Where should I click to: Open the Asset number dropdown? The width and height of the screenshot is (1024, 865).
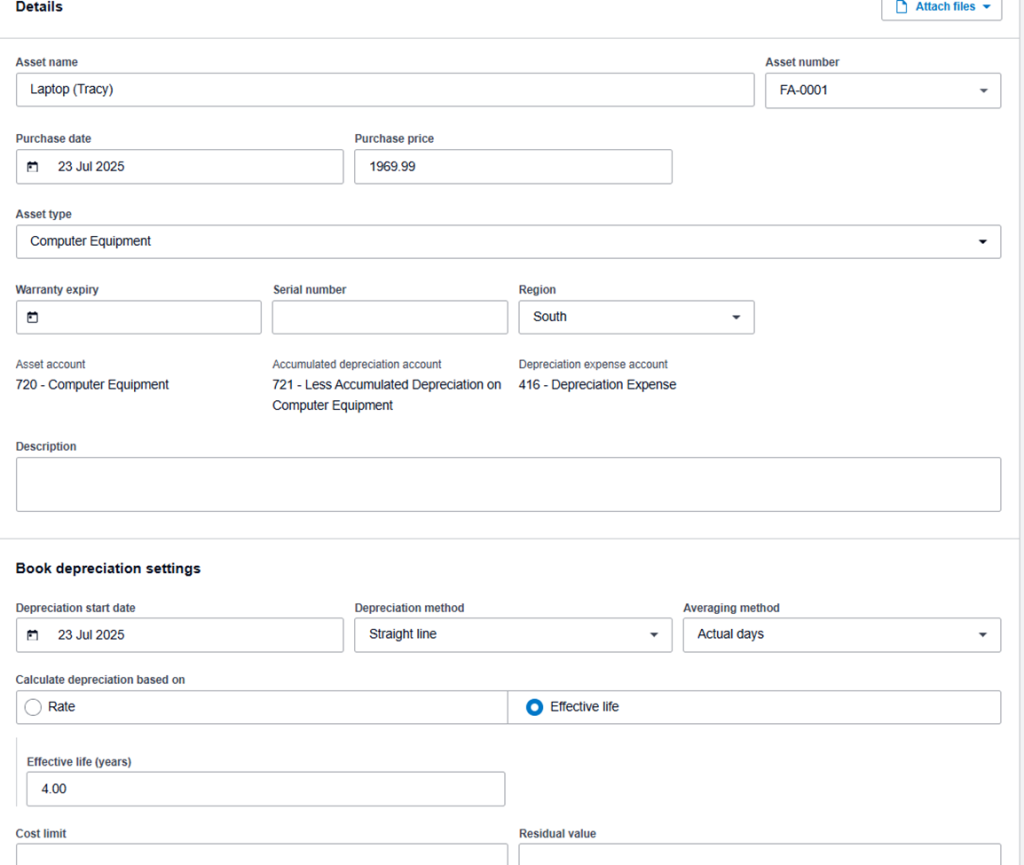[x=982, y=90]
